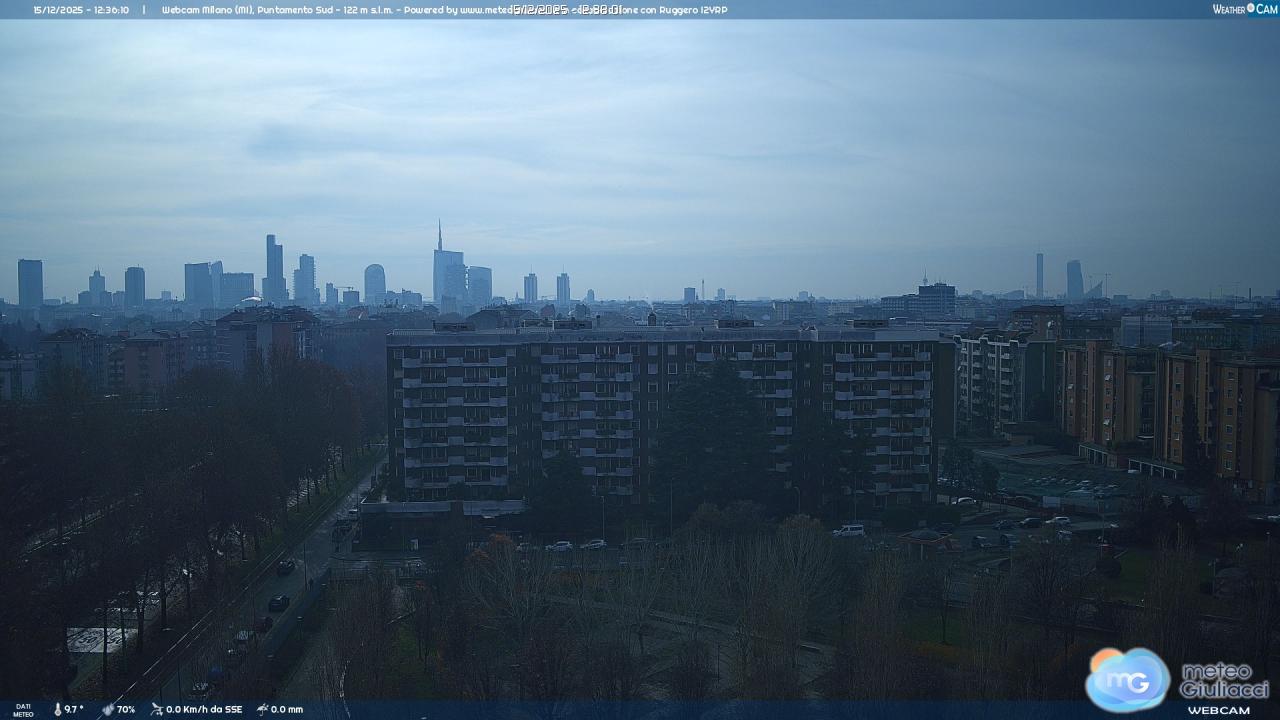The width and height of the screenshot is (1280, 720).
Task: Click the 70% humidity value
Action: point(126,710)
